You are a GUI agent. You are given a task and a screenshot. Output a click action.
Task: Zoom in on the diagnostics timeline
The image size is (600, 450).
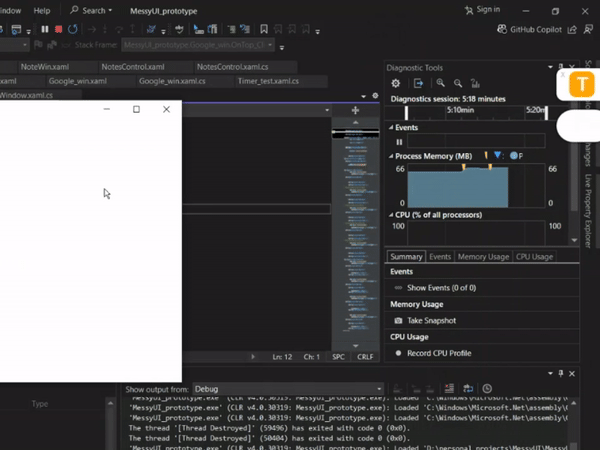coord(440,83)
